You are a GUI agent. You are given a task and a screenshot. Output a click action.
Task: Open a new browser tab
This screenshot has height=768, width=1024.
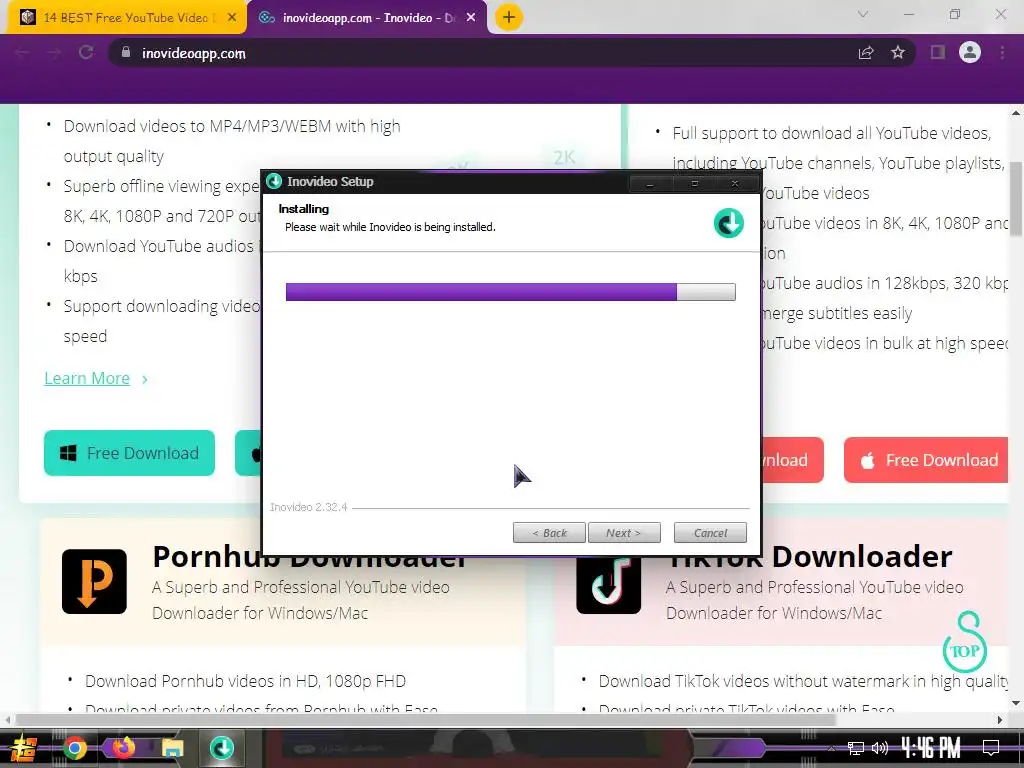point(509,17)
